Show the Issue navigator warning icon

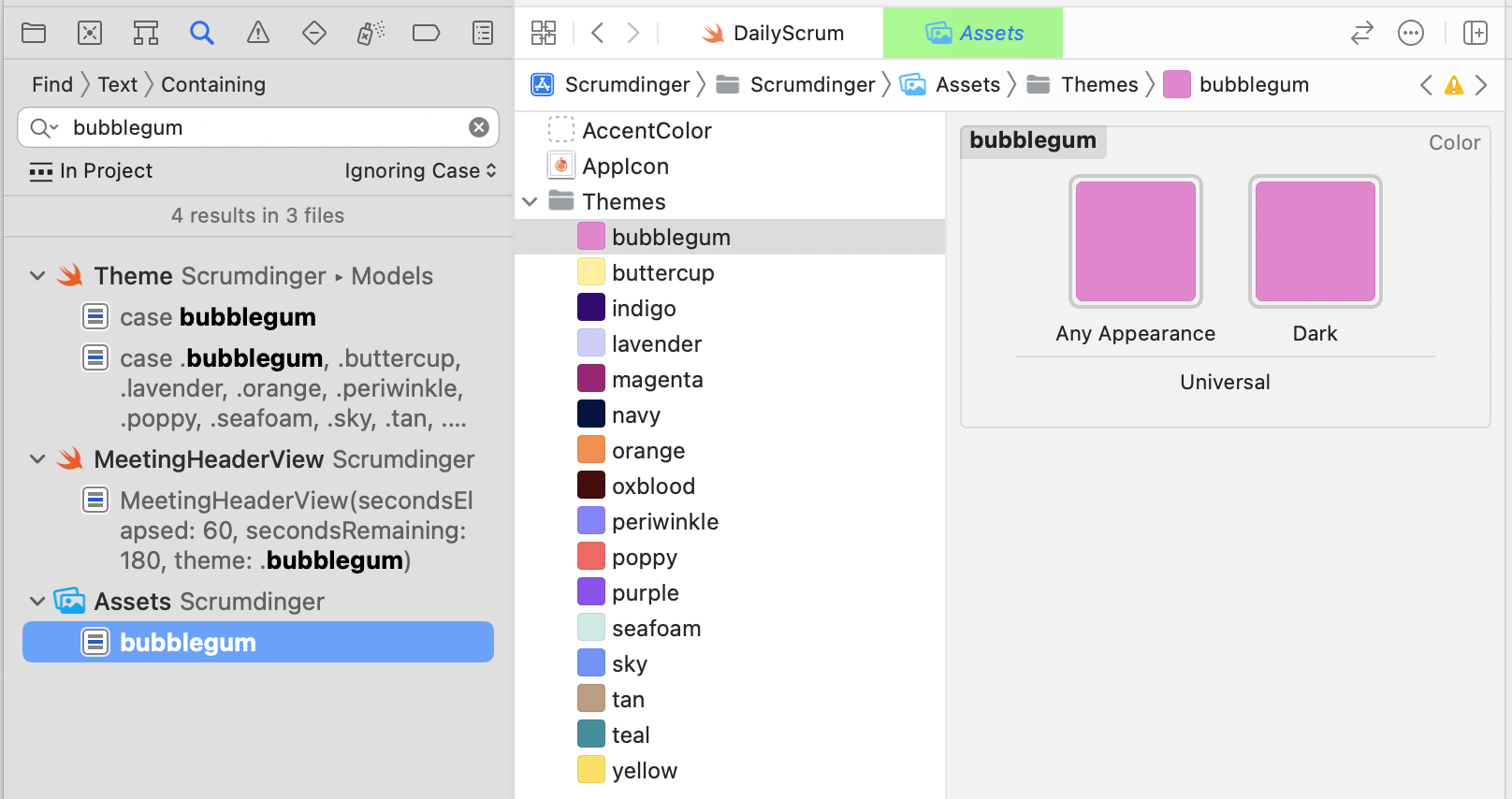[258, 34]
